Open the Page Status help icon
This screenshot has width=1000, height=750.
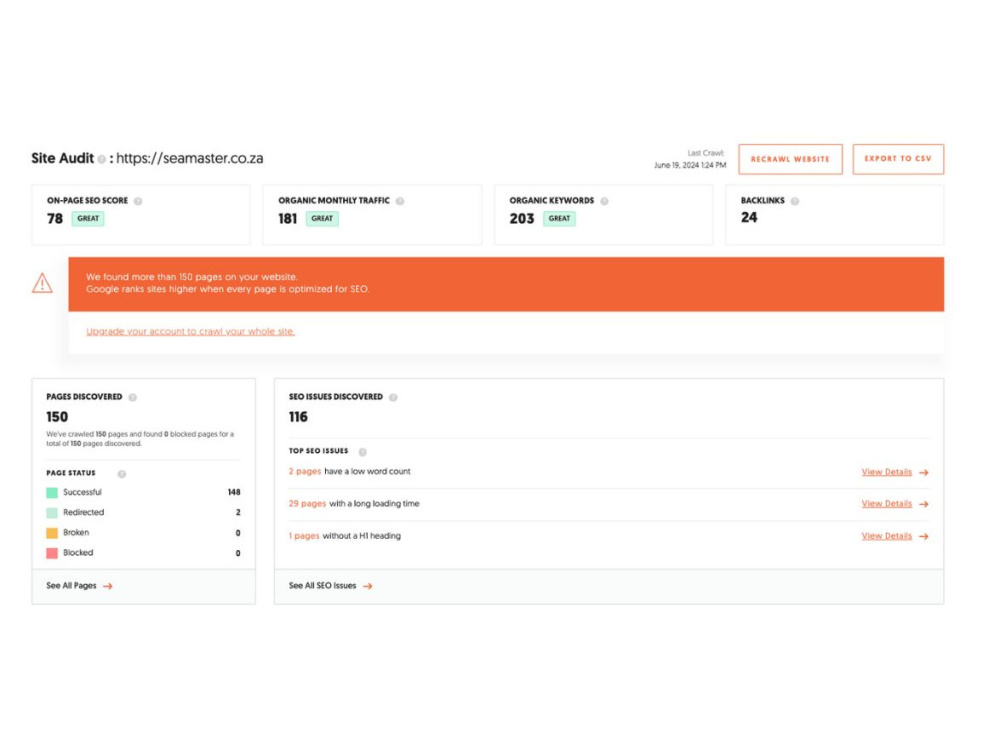click(122, 474)
